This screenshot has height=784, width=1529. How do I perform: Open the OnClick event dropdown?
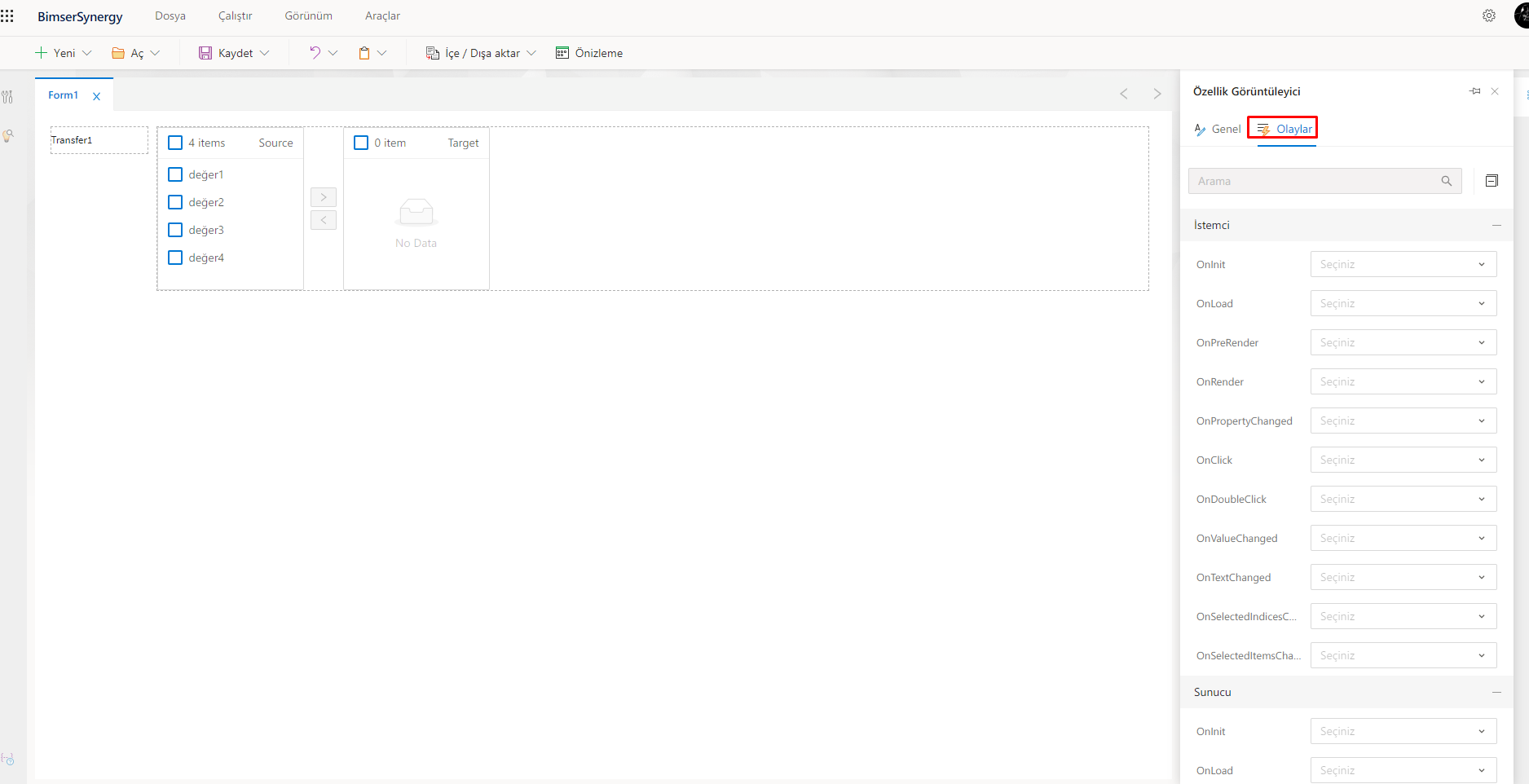coord(1403,460)
